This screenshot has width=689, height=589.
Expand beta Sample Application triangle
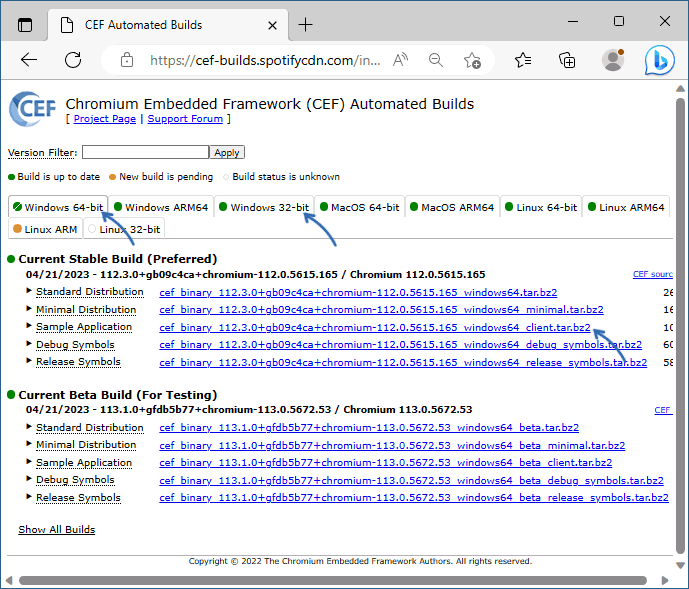29,462
